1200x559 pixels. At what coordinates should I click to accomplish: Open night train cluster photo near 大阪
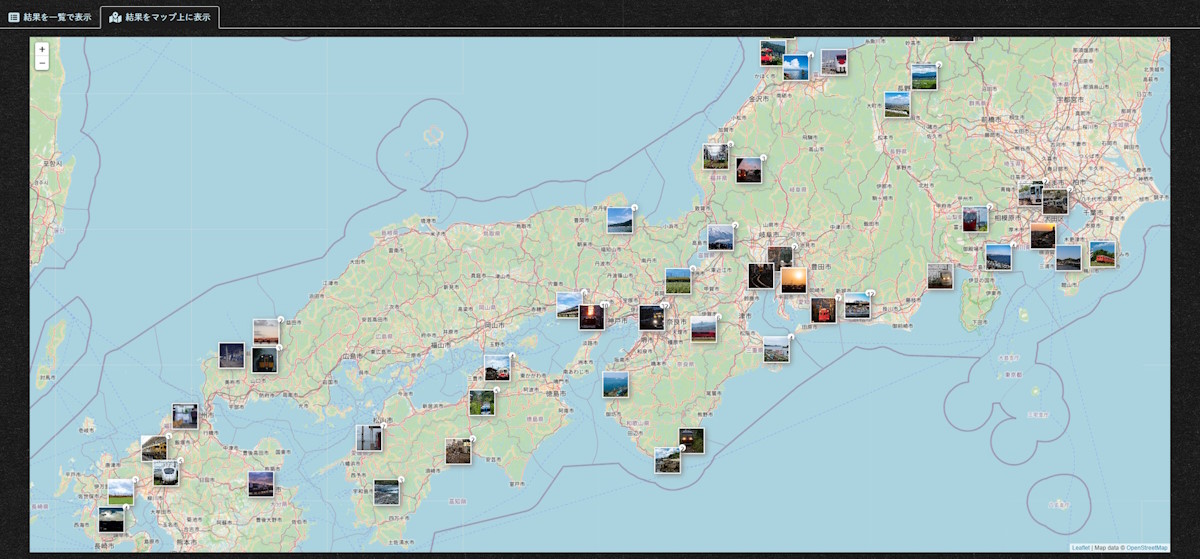652,318
